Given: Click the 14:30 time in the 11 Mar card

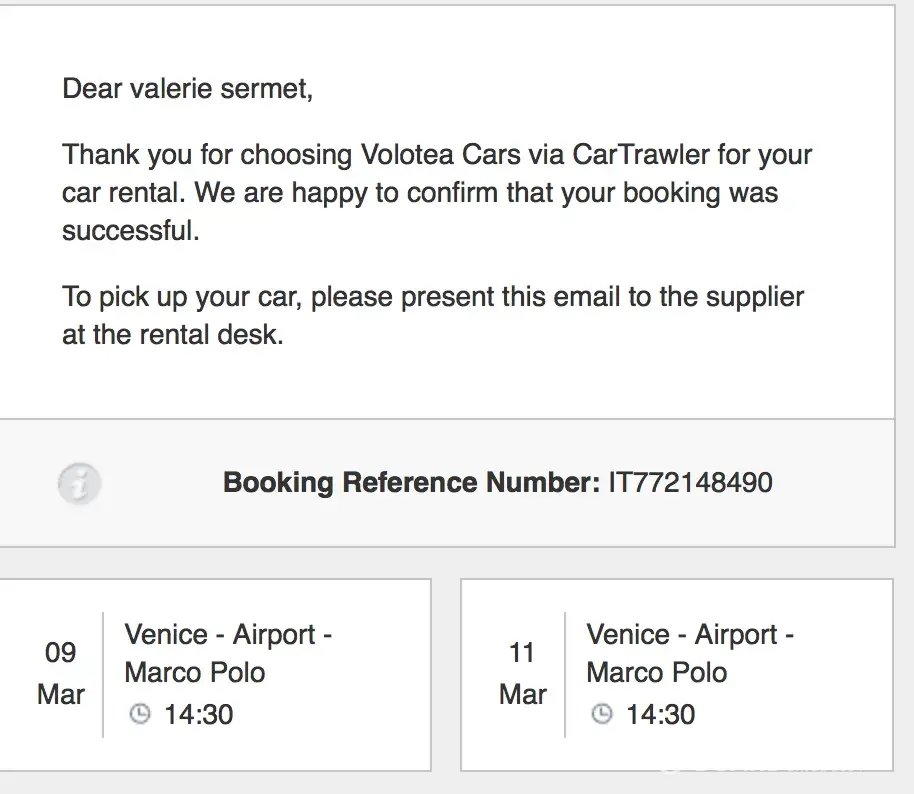Looking at the screenshot, I should pos(660,714).
